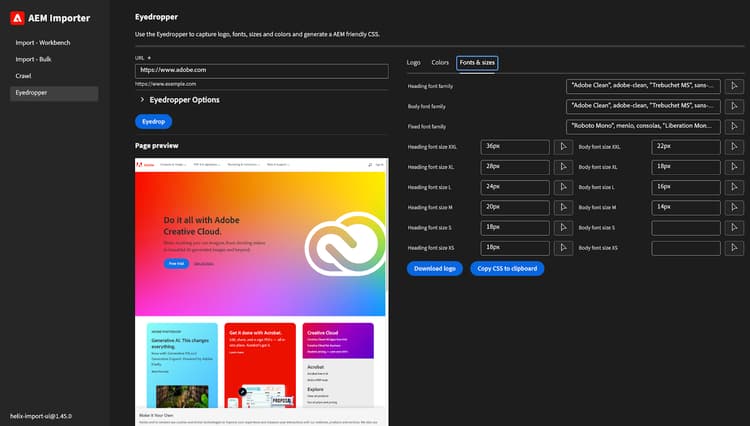The image size is (750, 426).
Task: Click the Free trial button in preview
Action: pyautogui.click(x=176, y=263)
